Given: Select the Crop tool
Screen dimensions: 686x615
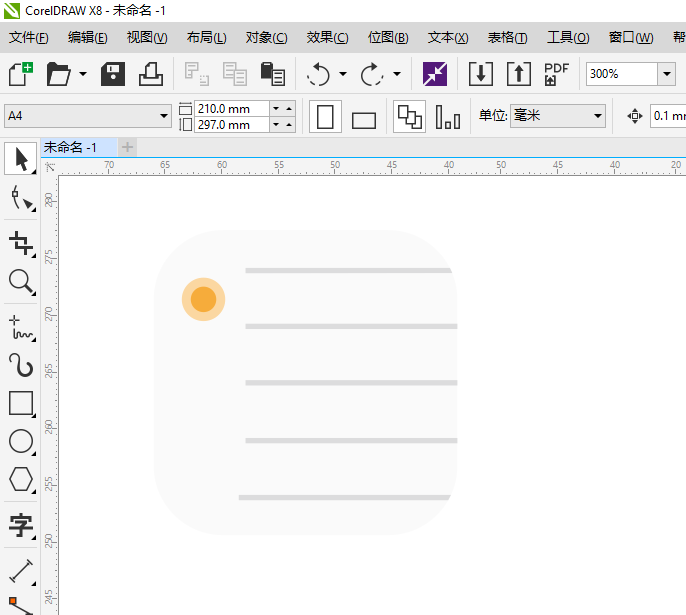Looking at the screenshot, I should click(x=20, y=241).
